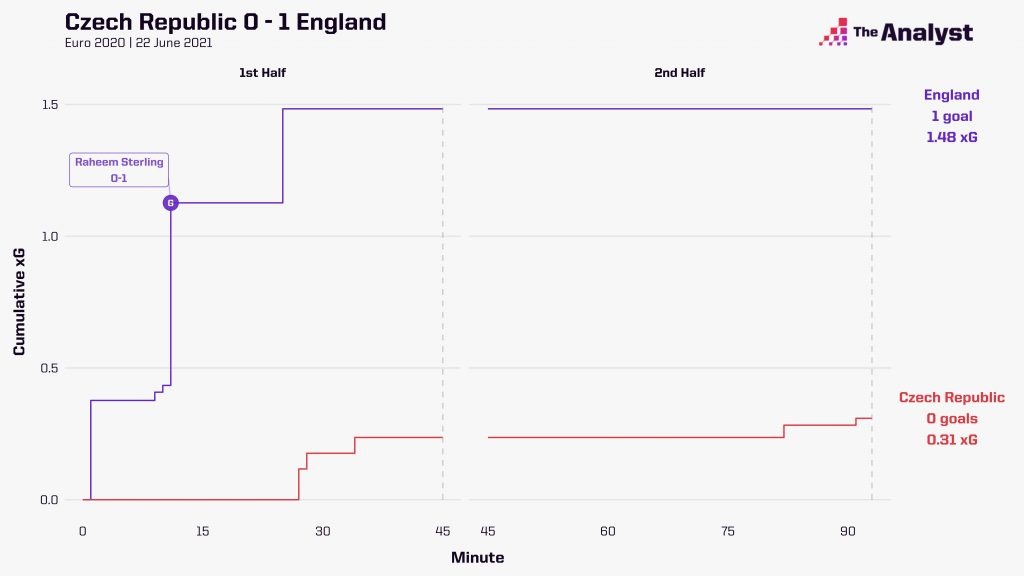Click the Cumulative xG axis title
The height and width of the screenshot is (576, 1024).
[x=20, y=302]
